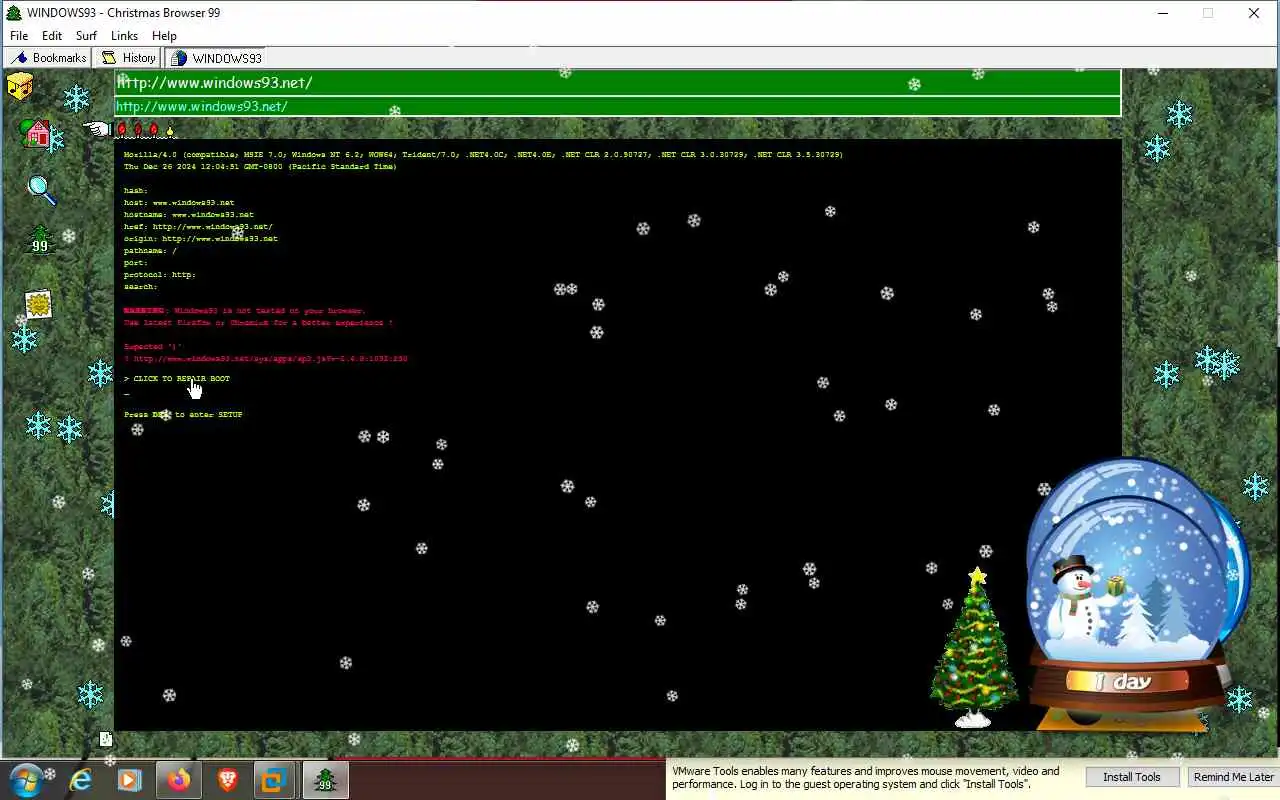Go home via the pink house icon
Viewport: 1280px width, 800px height.
[37, 133]
